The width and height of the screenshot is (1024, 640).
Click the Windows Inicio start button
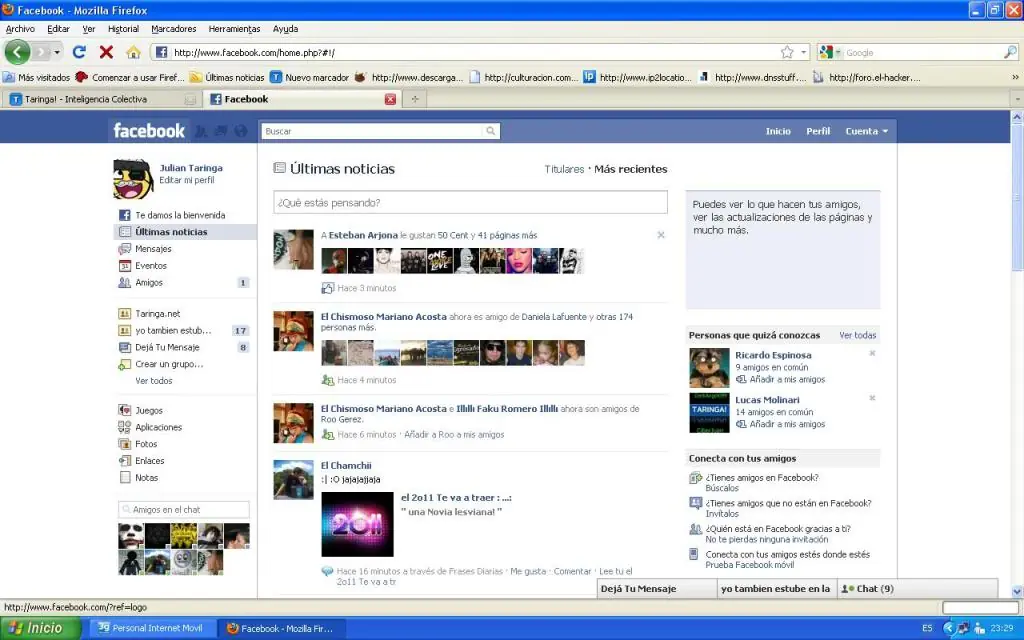click(40, 628)
